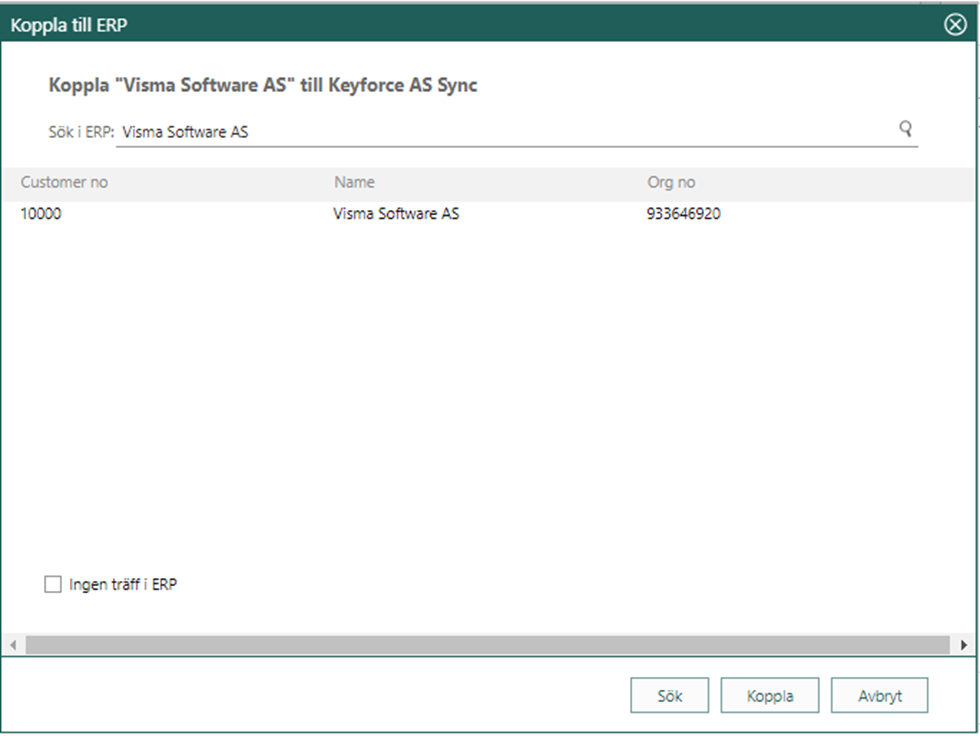
Task: Click the magnifier search icon
Action: pos(906,129)
